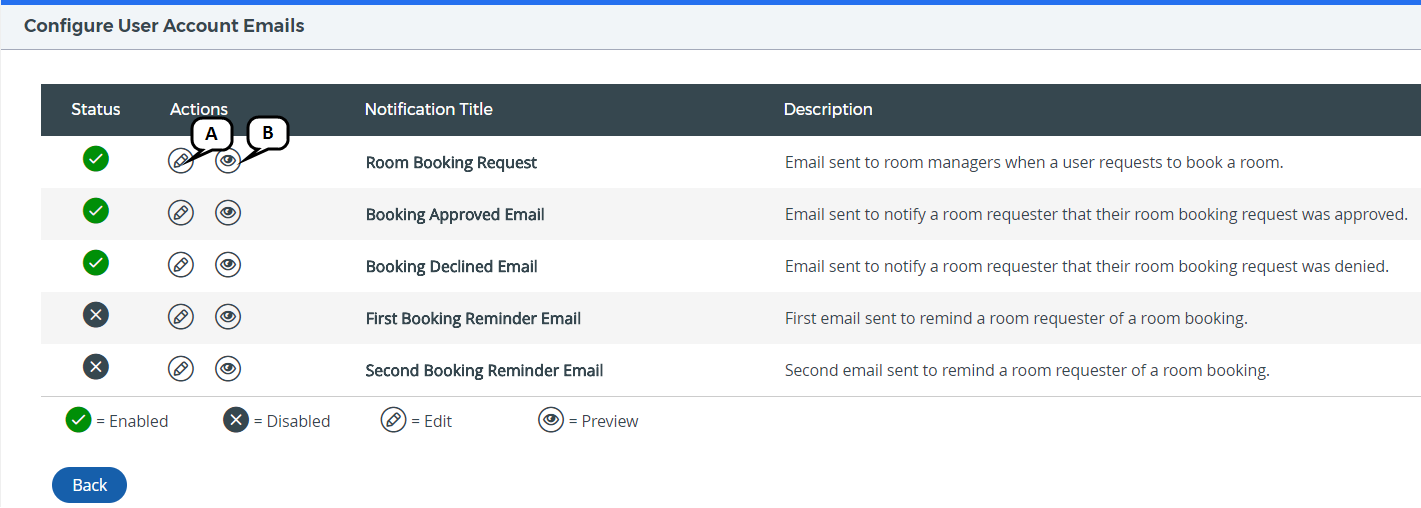Edit the Second Booking Reminder Email

[x=180, y=369]
